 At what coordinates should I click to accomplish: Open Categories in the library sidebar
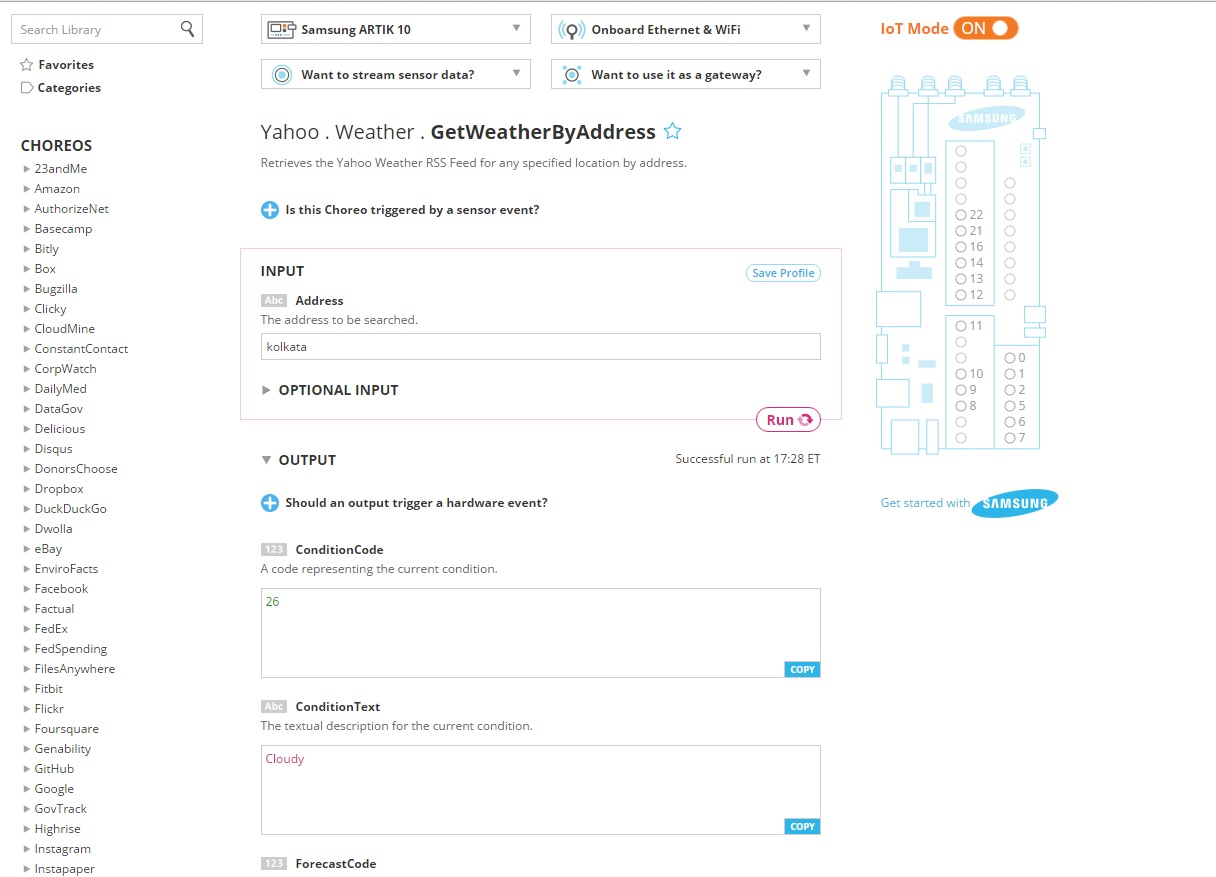pyautogui.click(x=69, y=88)
